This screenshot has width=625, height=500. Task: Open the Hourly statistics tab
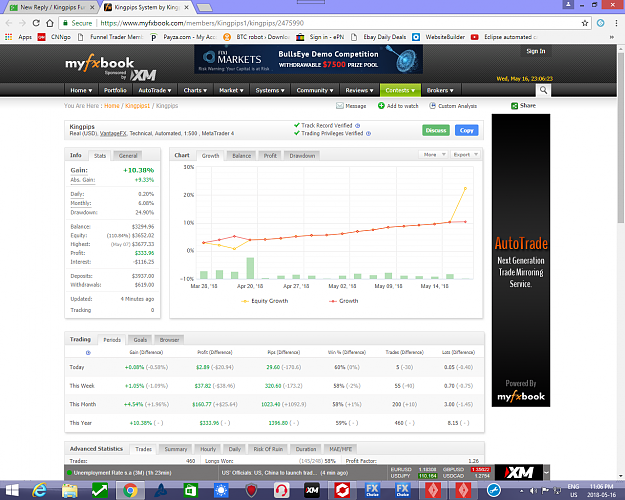pyautogui.click(x=208, y=449)
